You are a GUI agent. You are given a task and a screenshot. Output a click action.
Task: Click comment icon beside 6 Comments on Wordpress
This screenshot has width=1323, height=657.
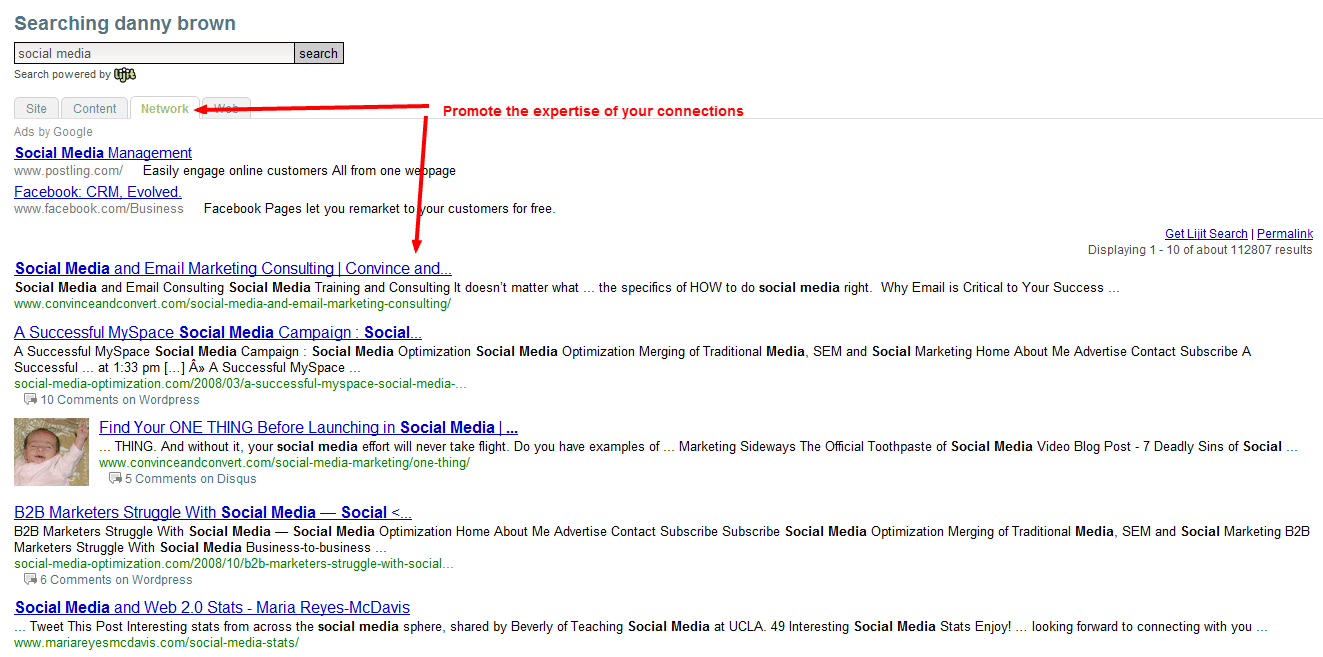coord(30,579)
